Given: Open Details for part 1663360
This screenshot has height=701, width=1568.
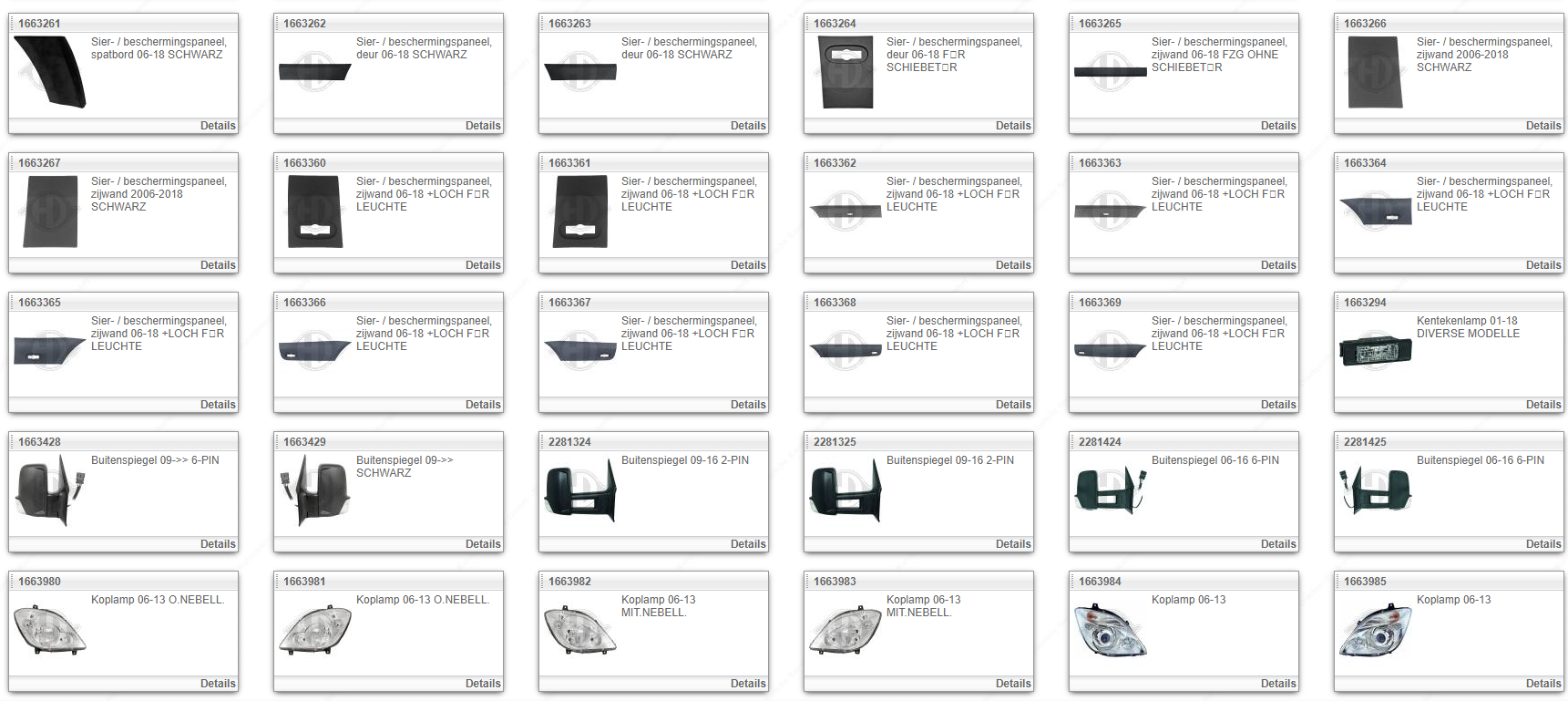Looking at the screenshot, I should (483, 265).
